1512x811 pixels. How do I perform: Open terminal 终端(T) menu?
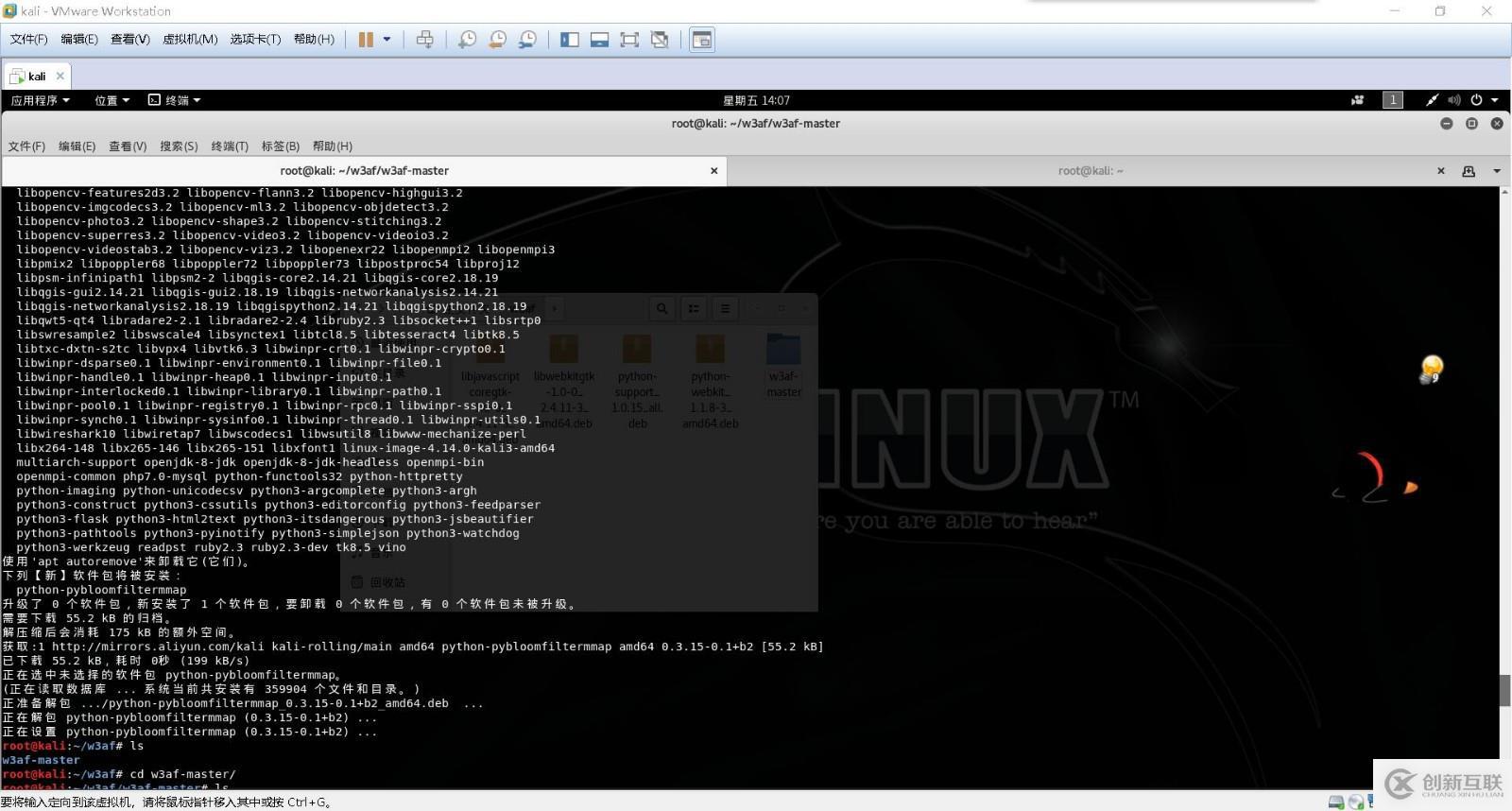pyautogui.click(x=230, y=147)
